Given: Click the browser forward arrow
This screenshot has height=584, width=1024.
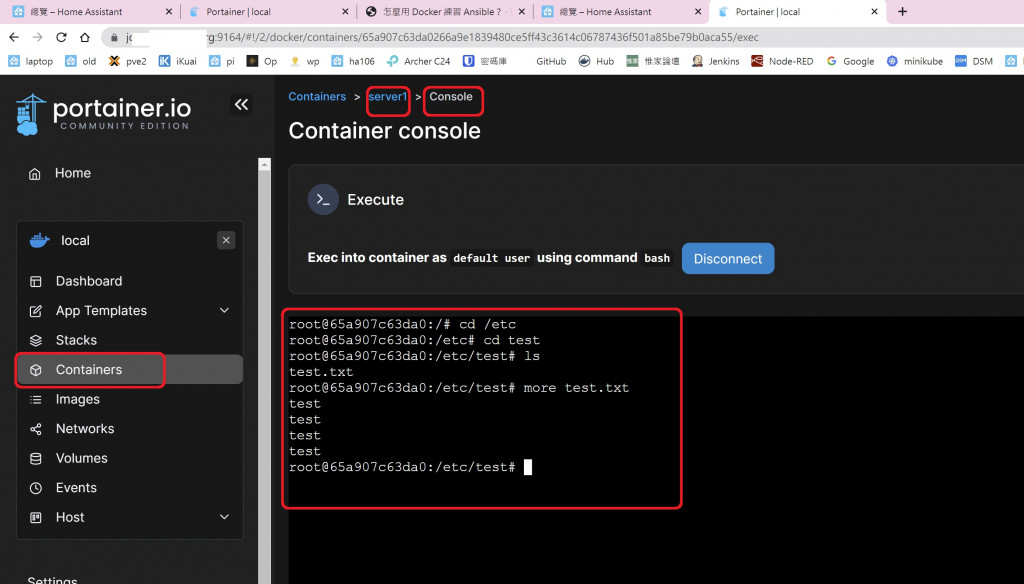Looking at the screenshot, I should coord(38,37).
